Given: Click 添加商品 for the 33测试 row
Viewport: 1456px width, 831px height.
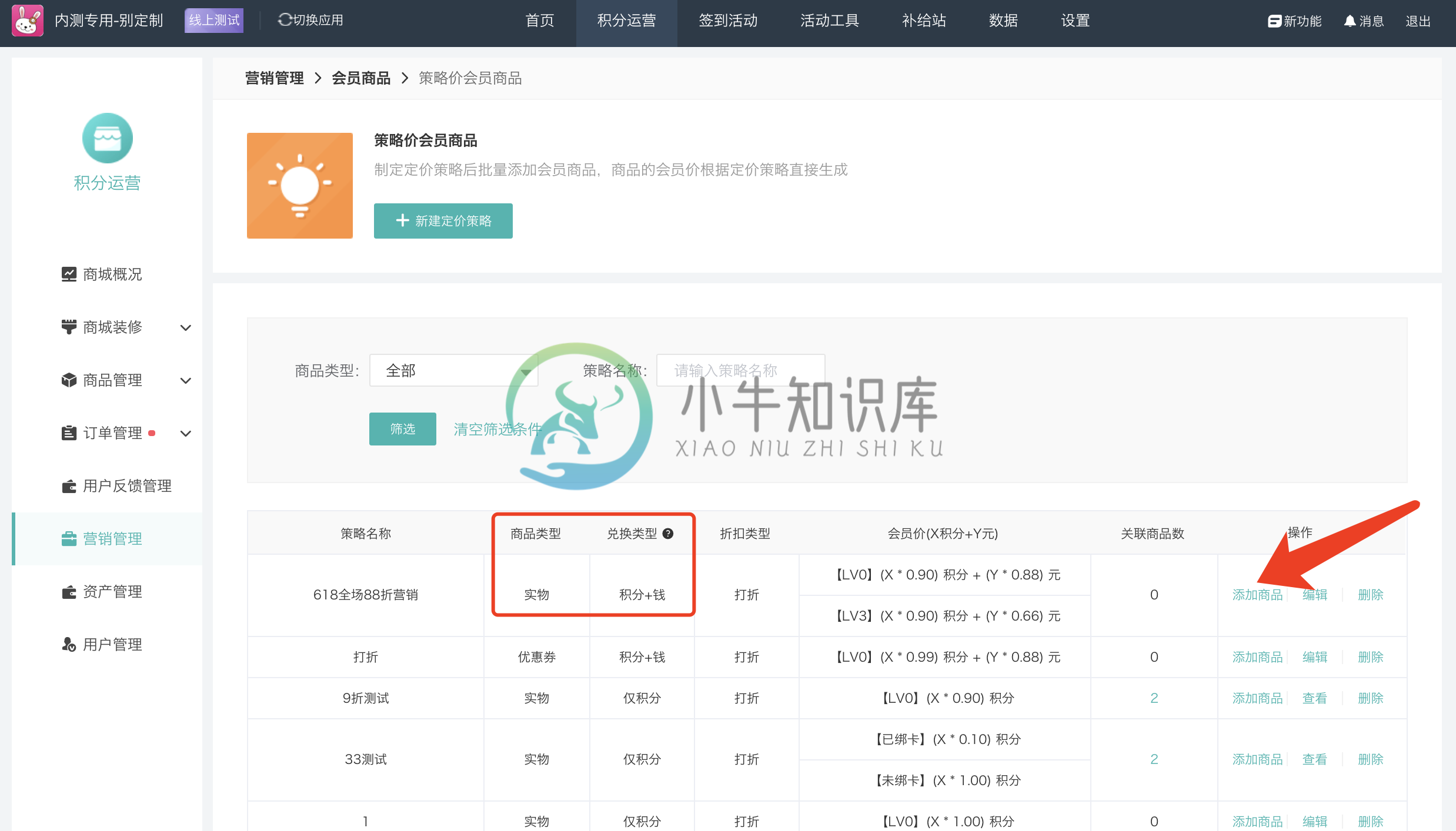Looking at the screenshot, I should tap(1257, 759).
